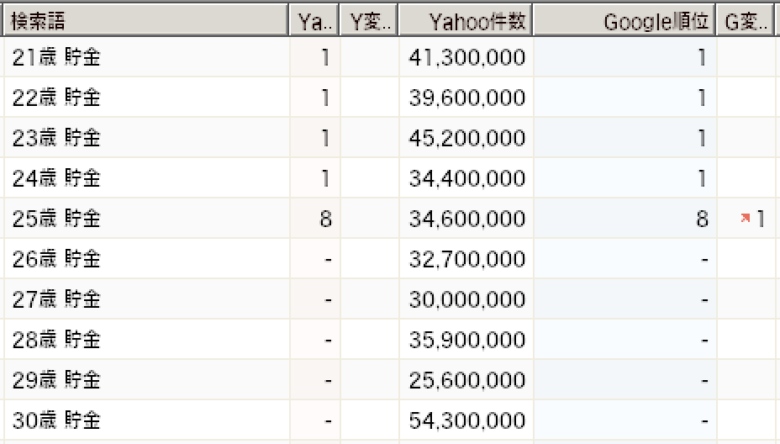Click the Y変.. column header
The width and height of the screenshot is (780, 444).
(369, 20)
